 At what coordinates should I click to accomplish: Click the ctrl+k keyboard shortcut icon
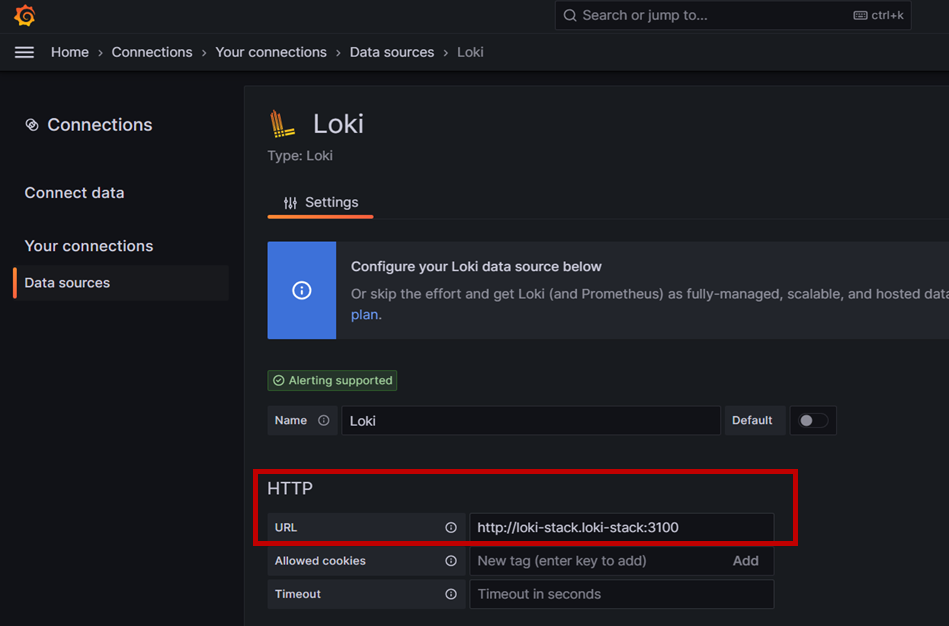click(x=860, y=15)
